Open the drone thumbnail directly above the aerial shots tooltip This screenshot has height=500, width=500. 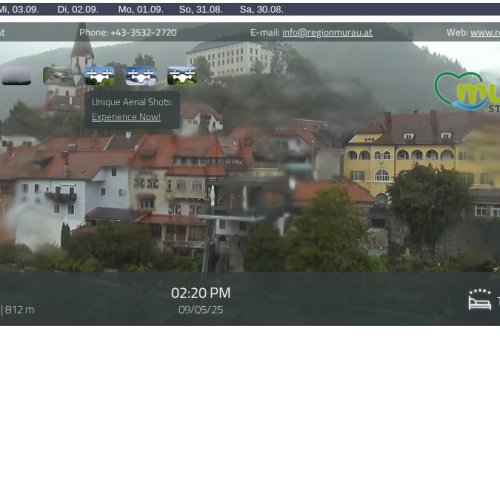tap(99, 76)
